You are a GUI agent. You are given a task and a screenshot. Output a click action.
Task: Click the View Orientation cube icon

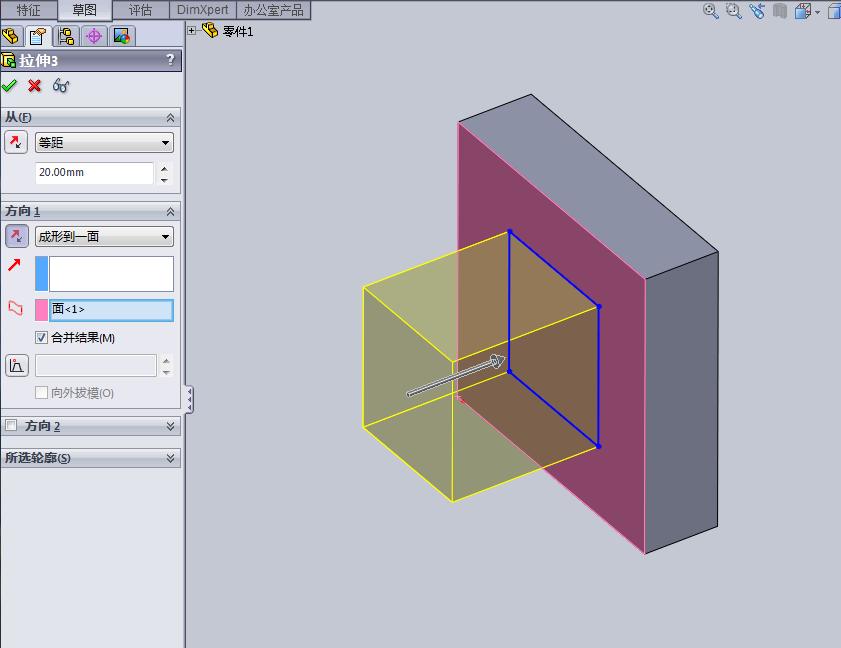pyautogui.click(x=802, y=11)
